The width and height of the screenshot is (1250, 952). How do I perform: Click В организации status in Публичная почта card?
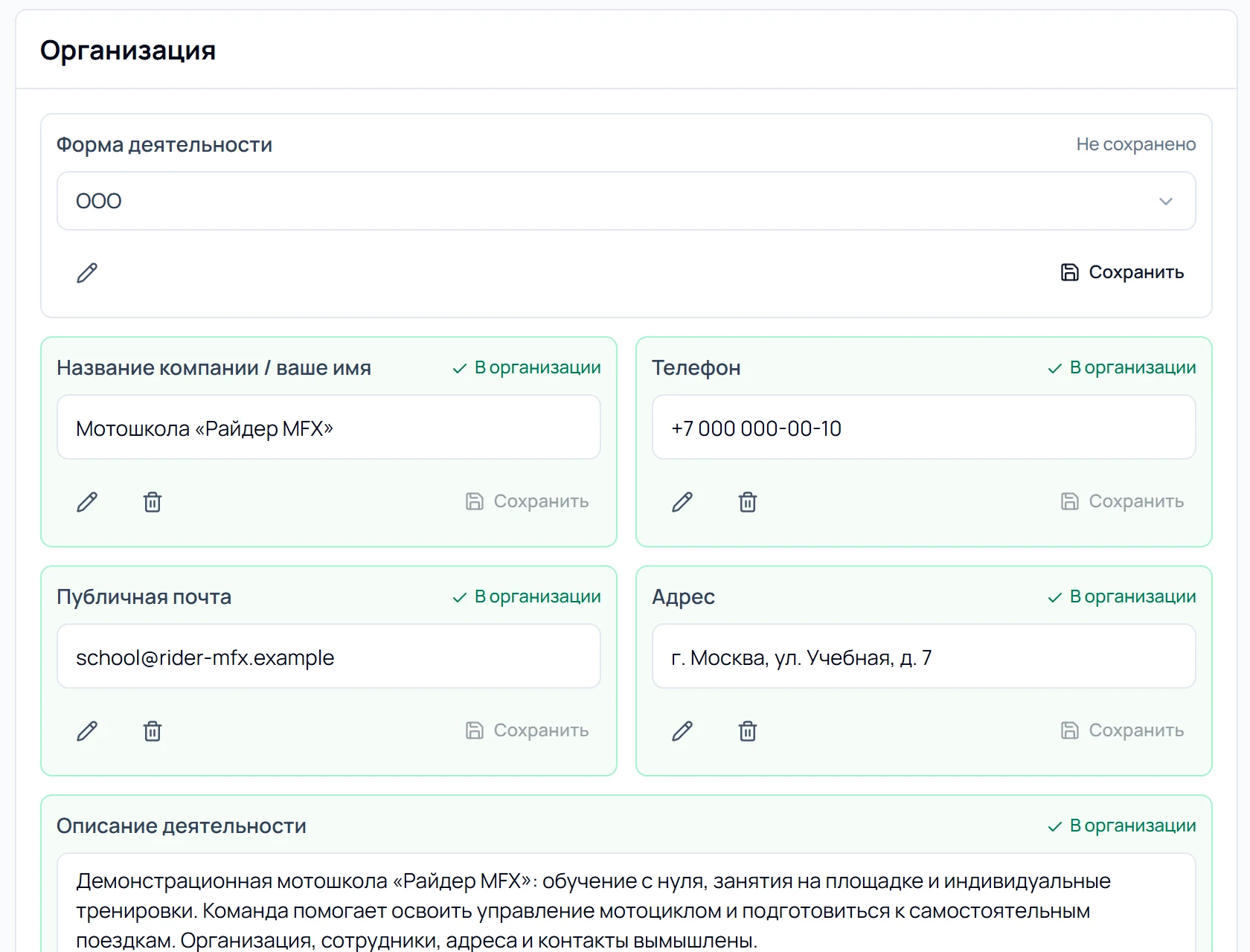(x=527, y=596)
